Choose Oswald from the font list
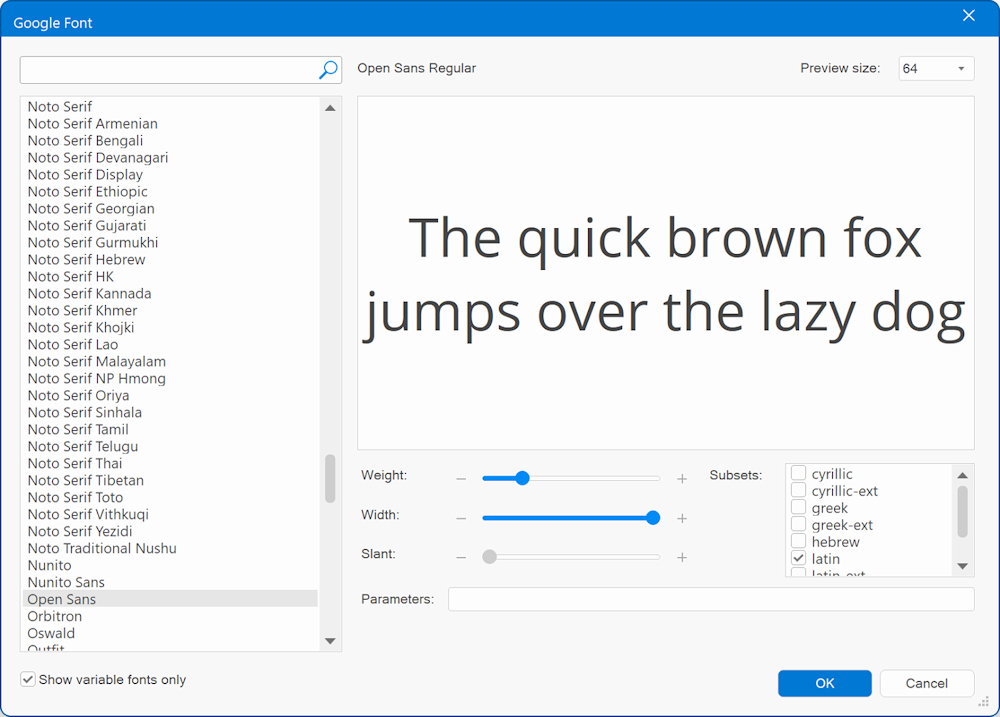 (x=51, y=633)
